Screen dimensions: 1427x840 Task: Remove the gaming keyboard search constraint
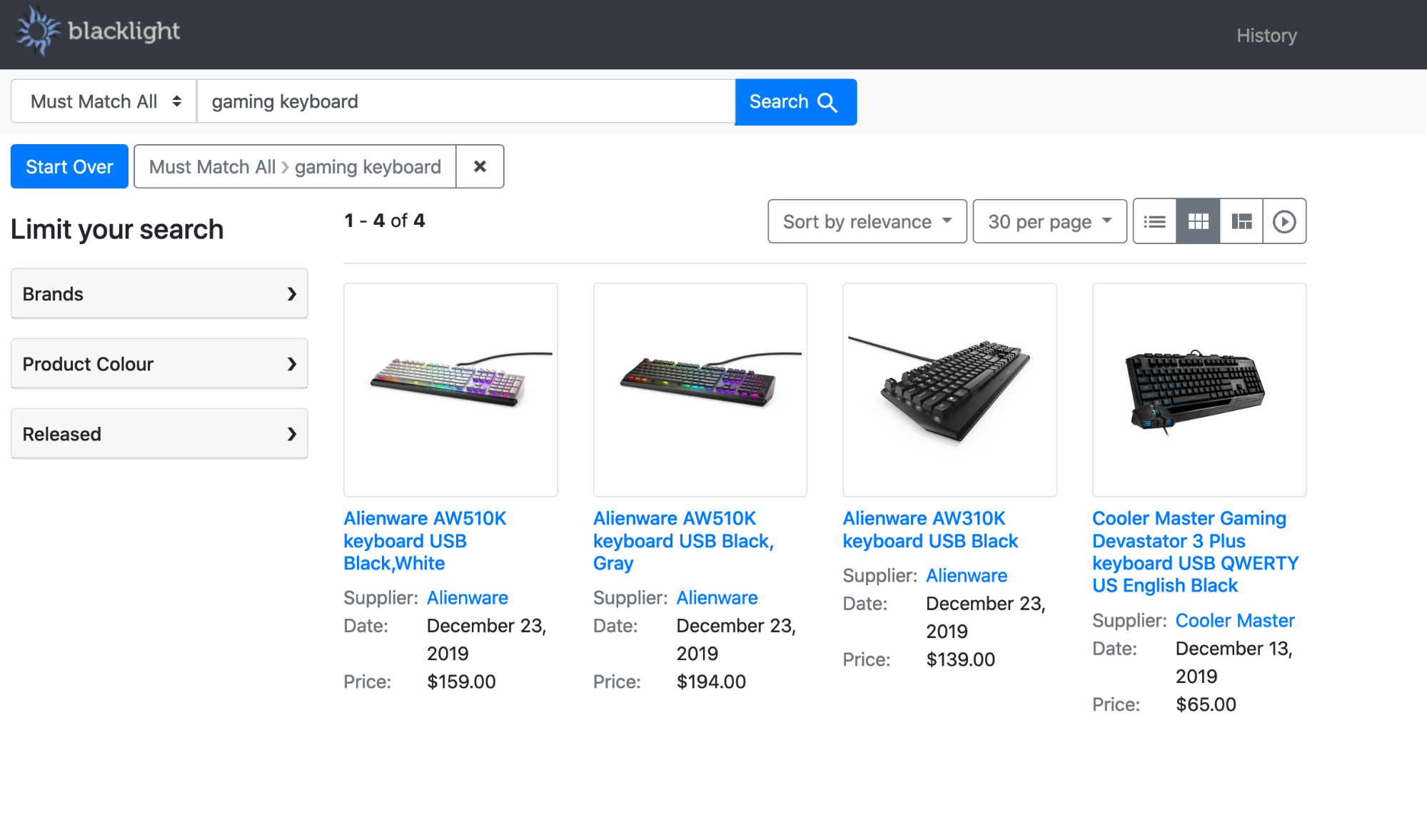point(480,166)
